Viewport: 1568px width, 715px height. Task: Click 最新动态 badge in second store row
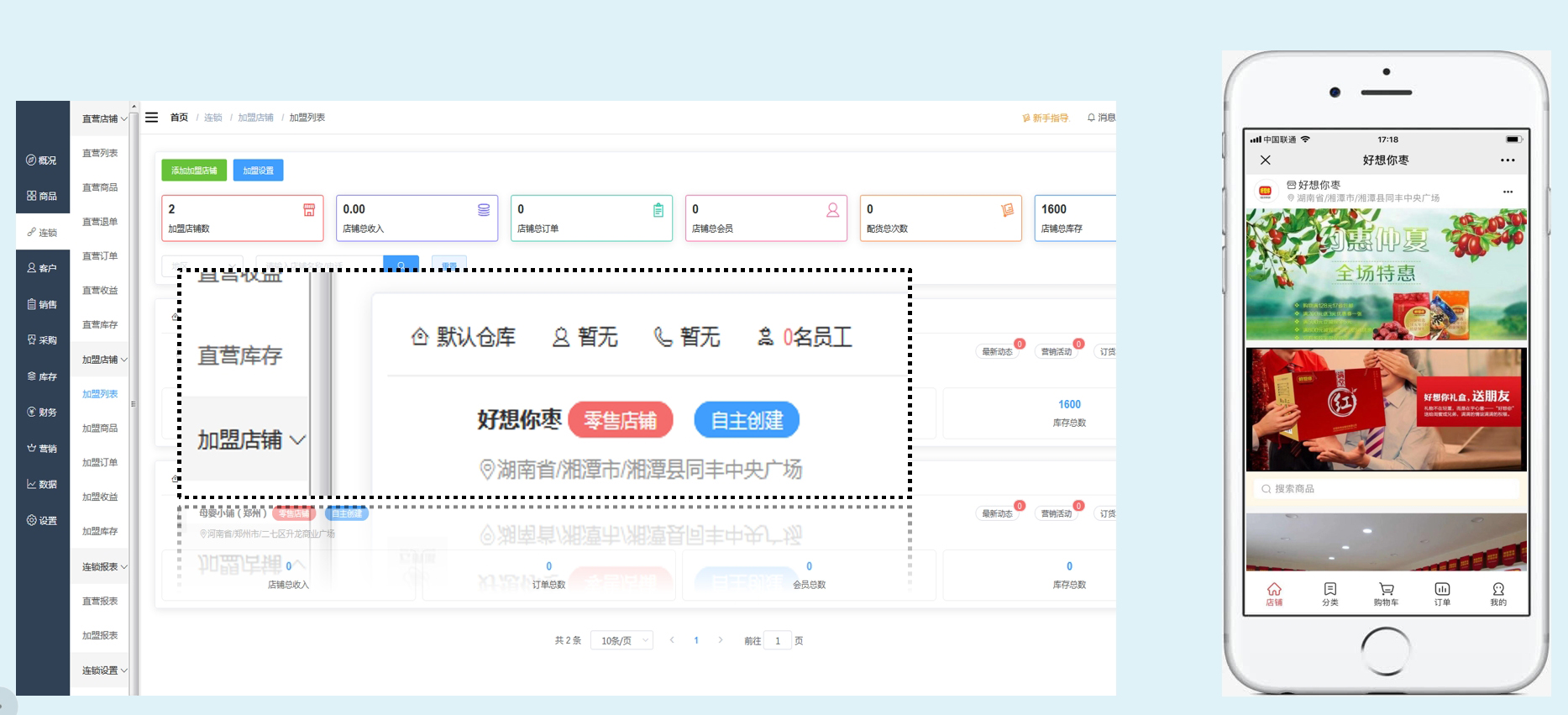tap(997, 513)
